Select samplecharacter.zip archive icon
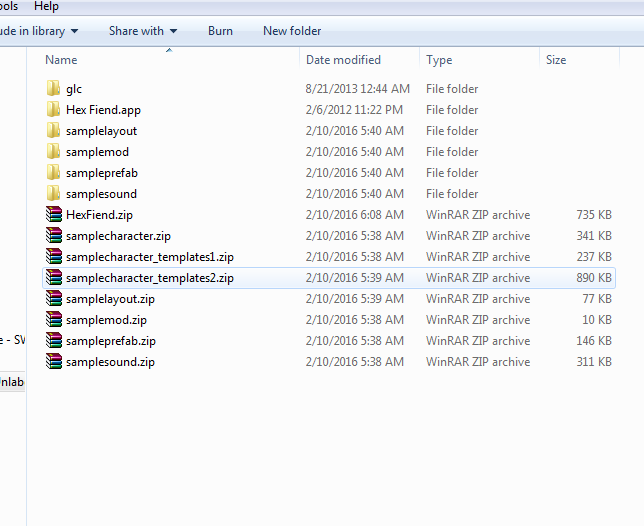Image resolution: width=644 pixels, height=526 pixels. (54, 235)
